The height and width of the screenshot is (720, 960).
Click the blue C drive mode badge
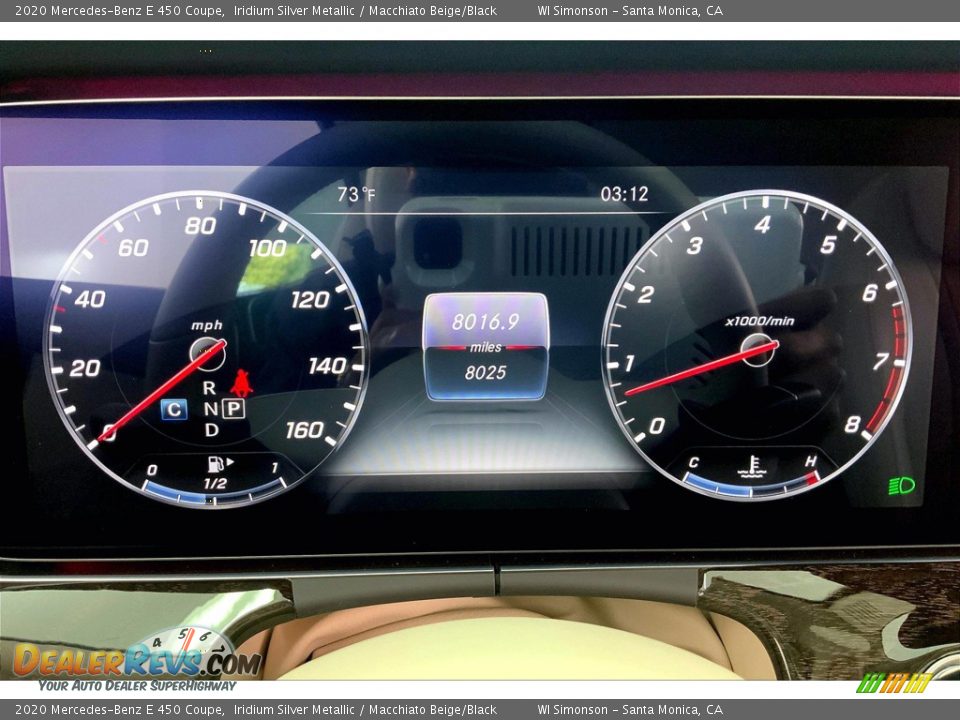click(x=174, y=409)
